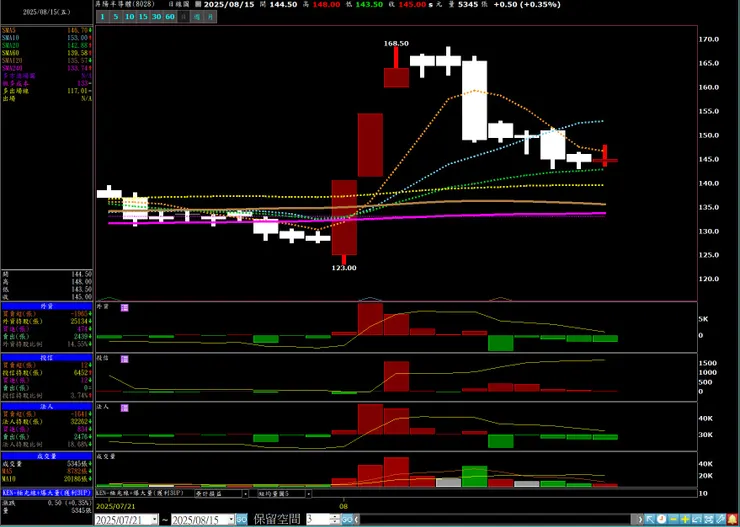Click the SMA60 legend entry
740x527 pixels.
coord(47,53)
